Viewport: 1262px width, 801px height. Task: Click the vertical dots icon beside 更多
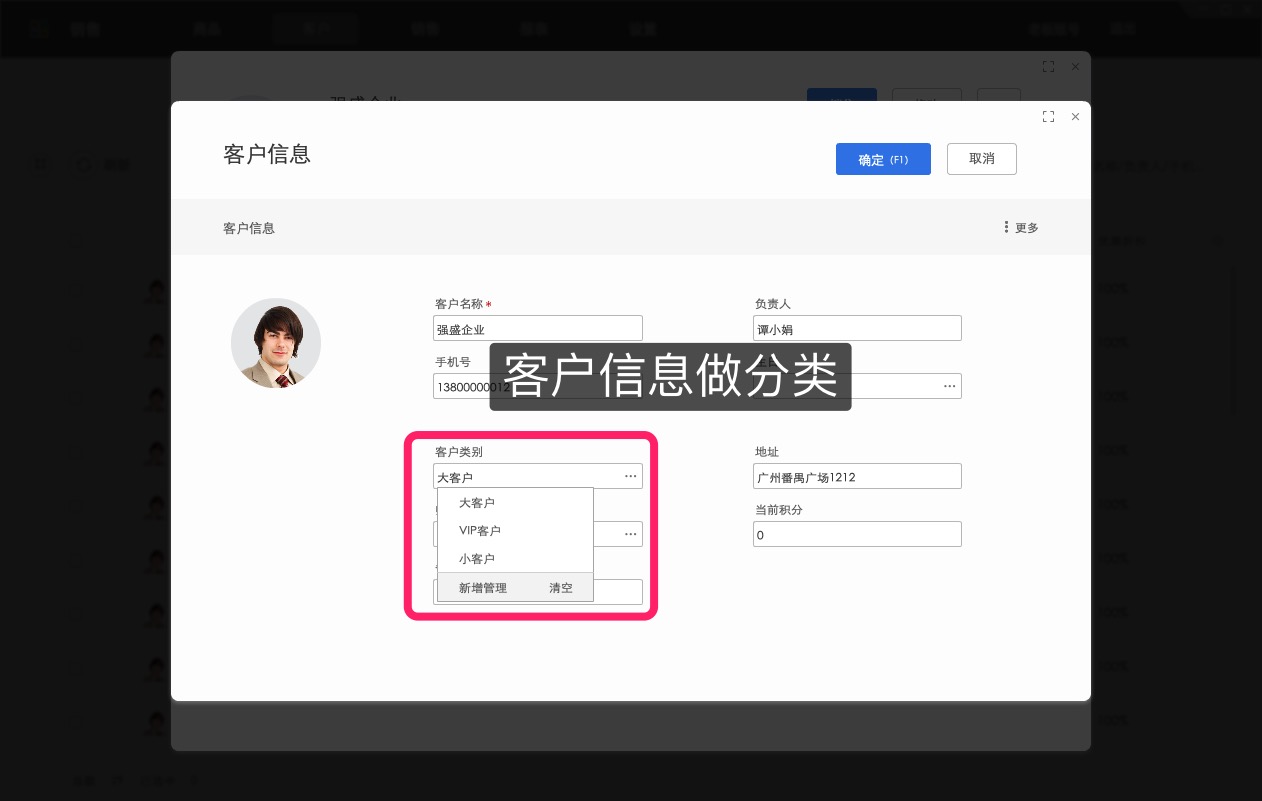(x=1006, y=227)
